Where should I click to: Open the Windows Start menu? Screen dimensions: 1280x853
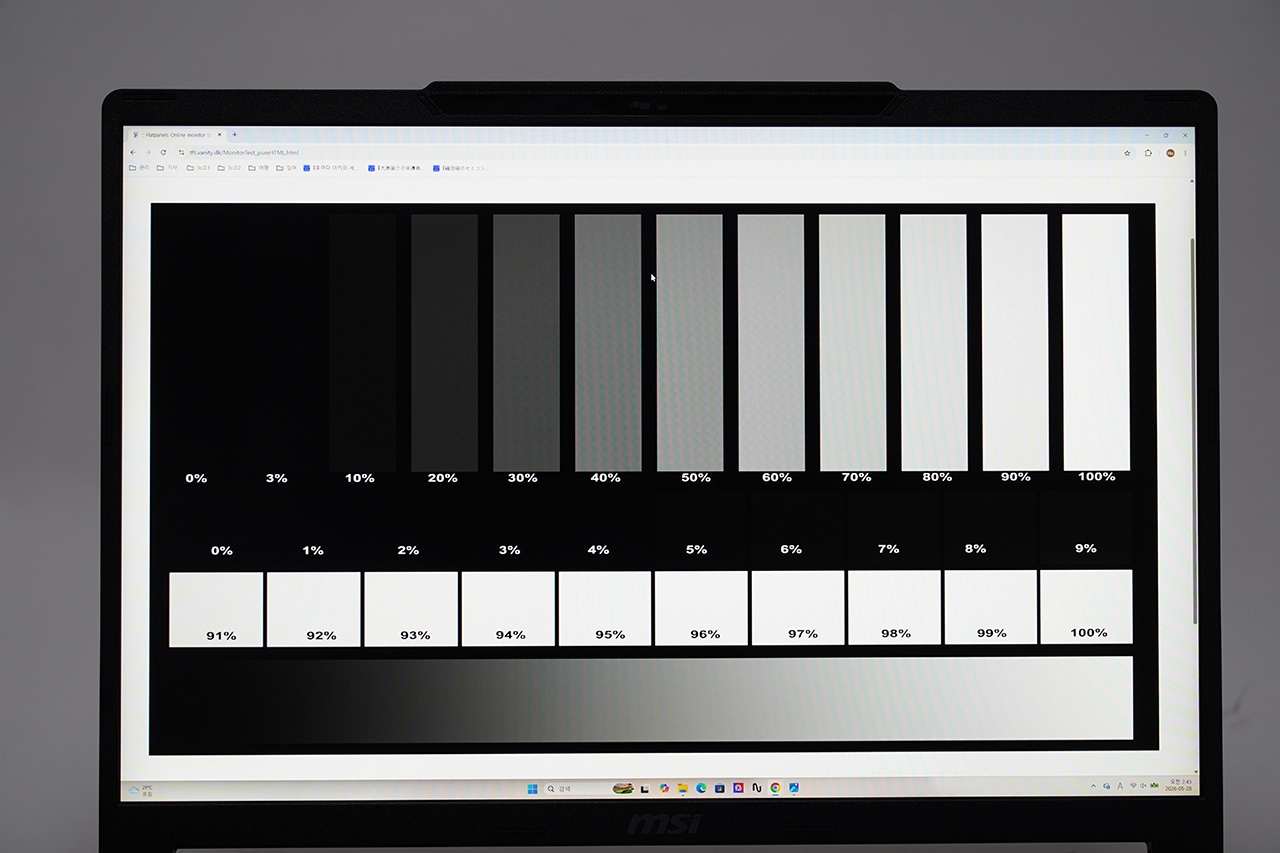click(x=532, y=788)
